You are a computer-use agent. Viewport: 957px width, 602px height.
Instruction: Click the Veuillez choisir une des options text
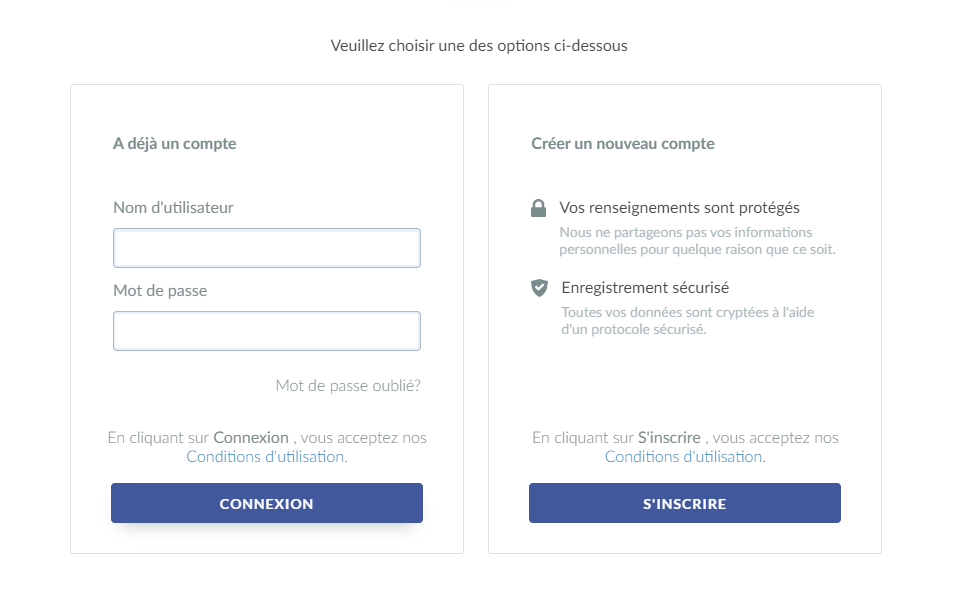click(x=479, y=46)
